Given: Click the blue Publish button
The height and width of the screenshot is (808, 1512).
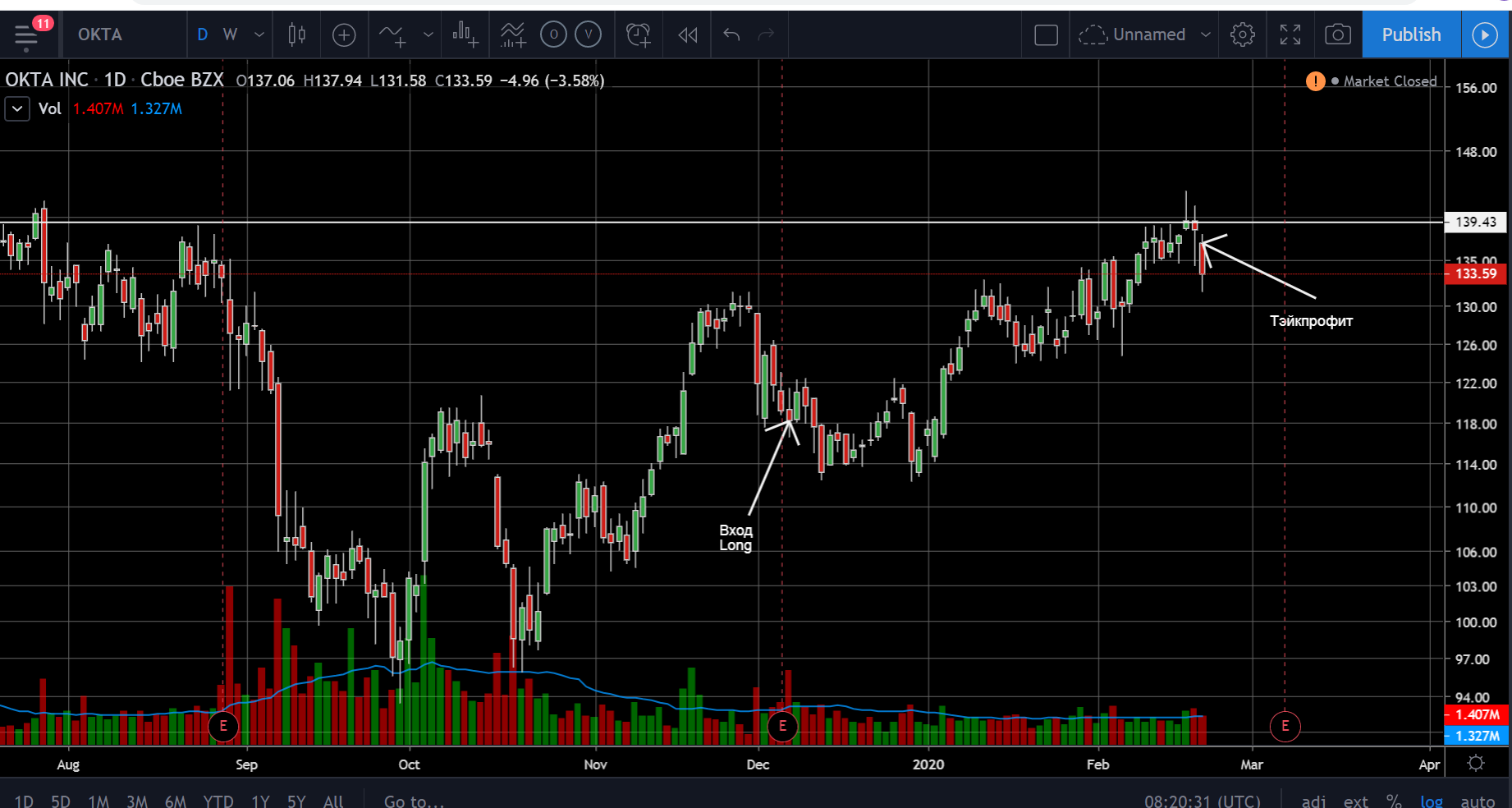Looking at the screenshot, I should pyautogui.click(x=1411, y=34).
